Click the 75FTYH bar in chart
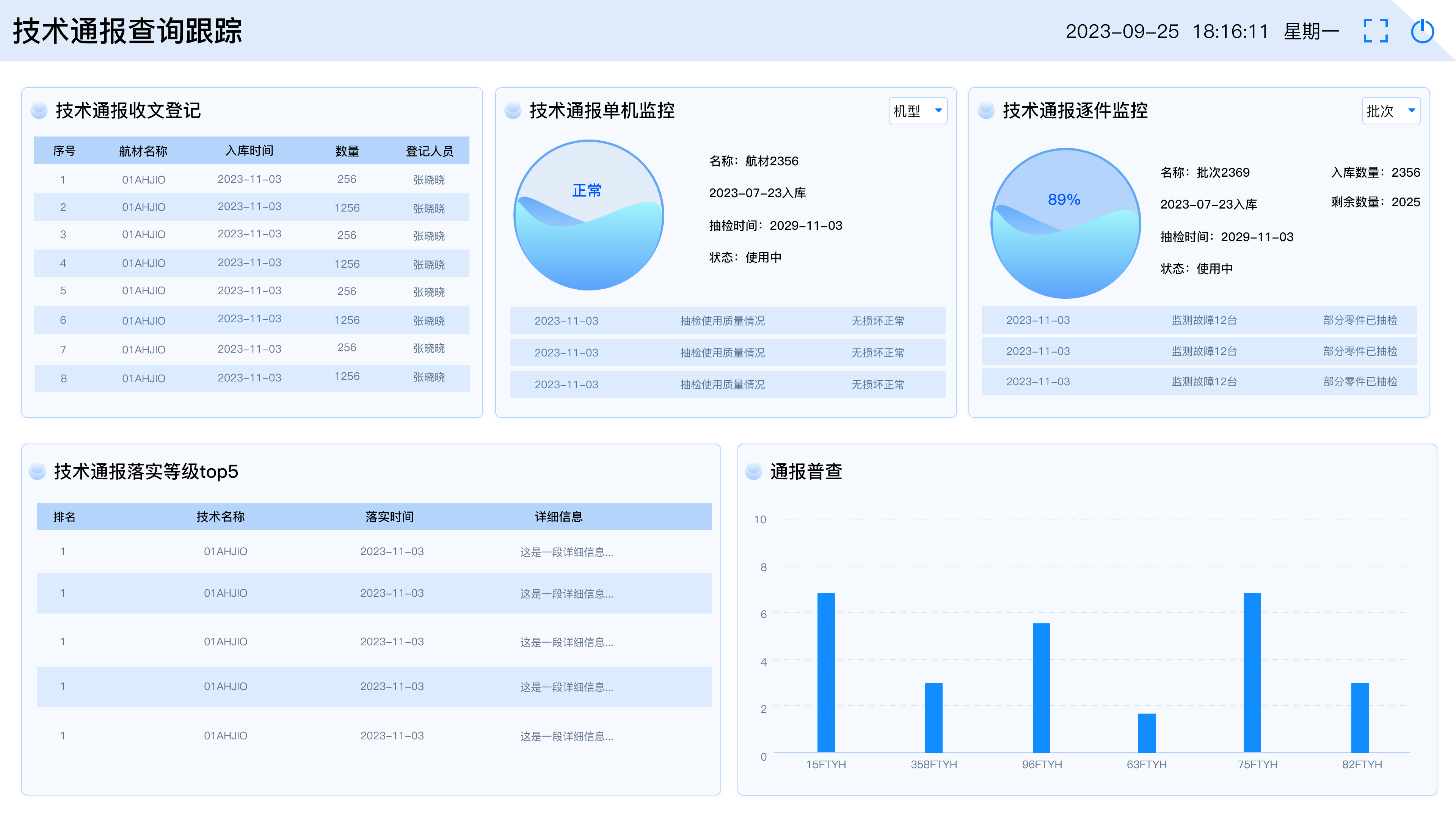1456x819 pixels. pyautogui.click(x=1252, y=673)
